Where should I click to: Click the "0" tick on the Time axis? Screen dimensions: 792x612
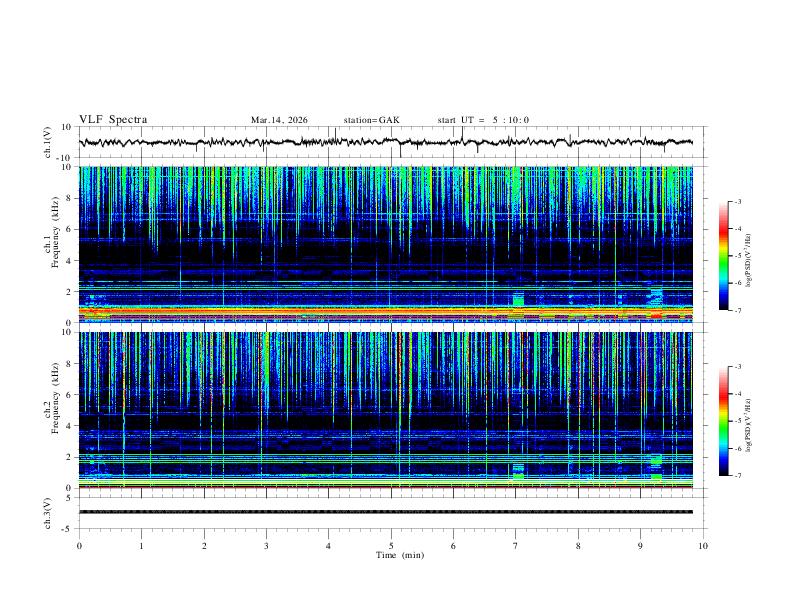click(79, 546)
